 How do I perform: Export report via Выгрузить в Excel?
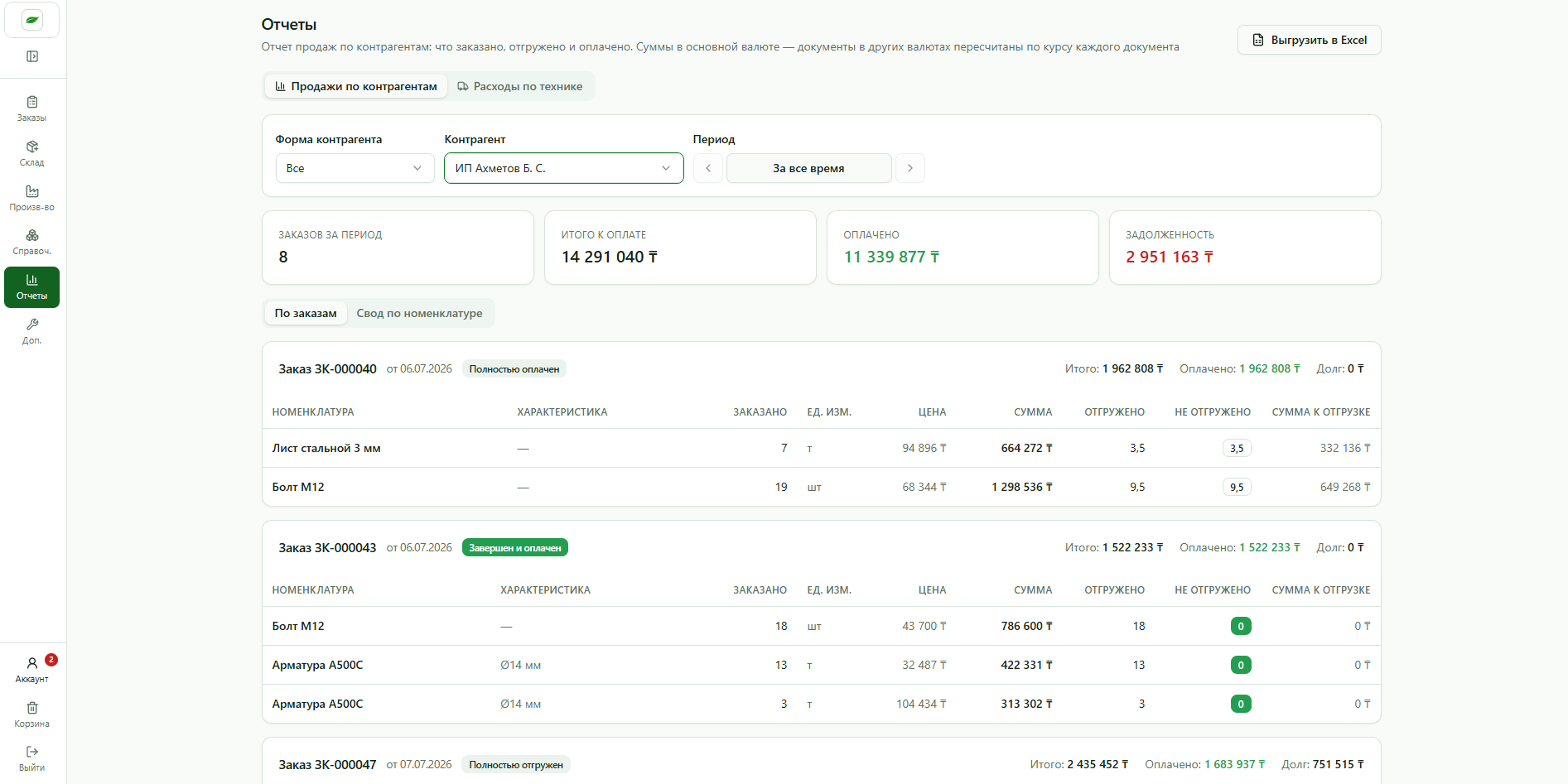click(1309, 40)
